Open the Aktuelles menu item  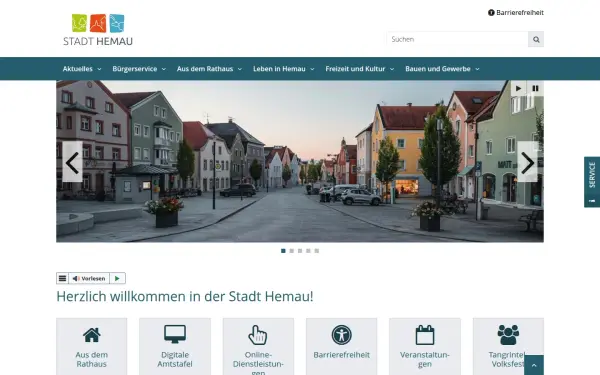point(78,69)
